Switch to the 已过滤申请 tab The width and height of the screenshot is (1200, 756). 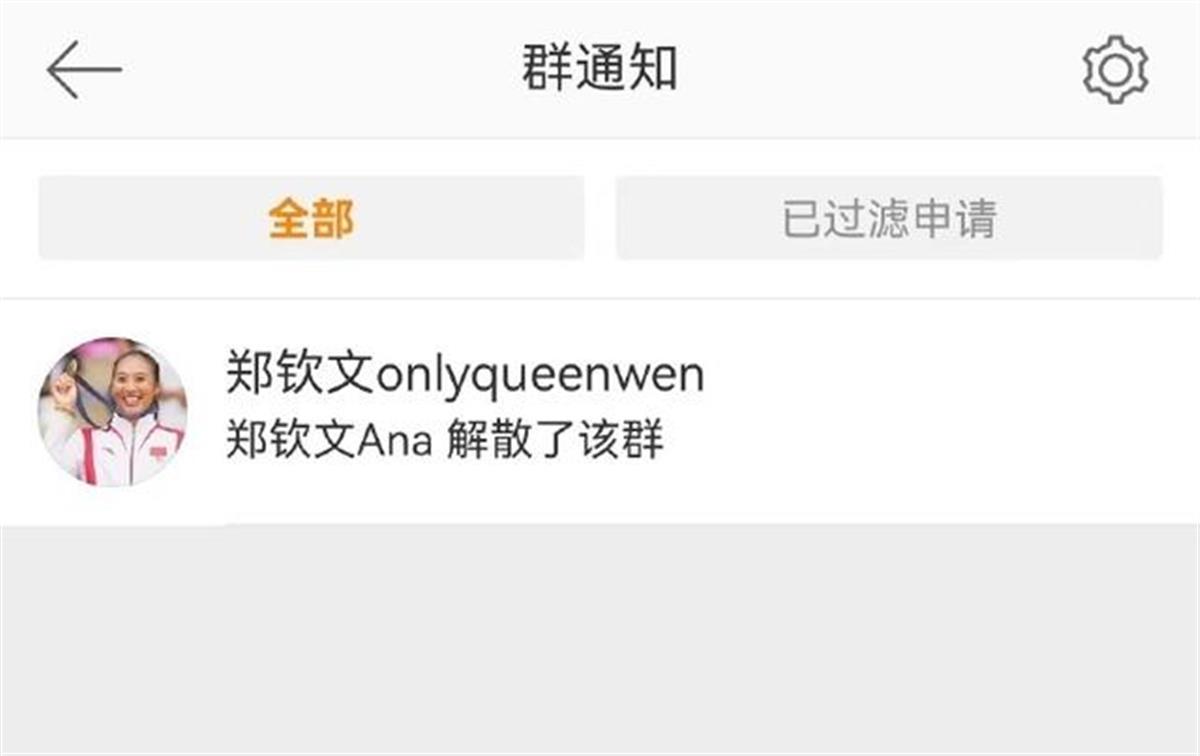click(x=889, y=218)
